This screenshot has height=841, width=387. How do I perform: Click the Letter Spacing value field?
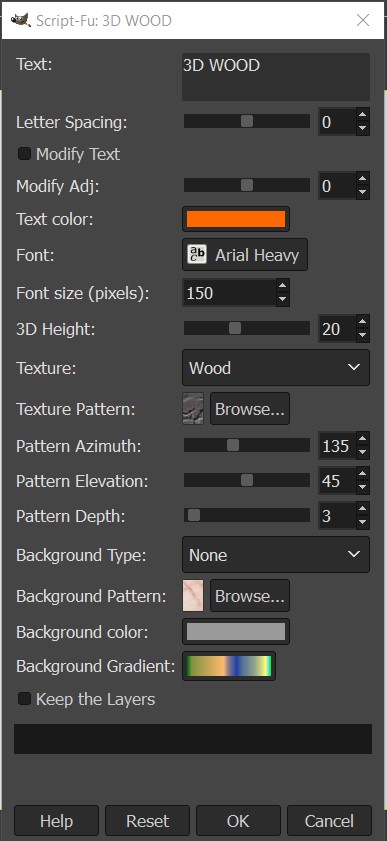[337, 122]
